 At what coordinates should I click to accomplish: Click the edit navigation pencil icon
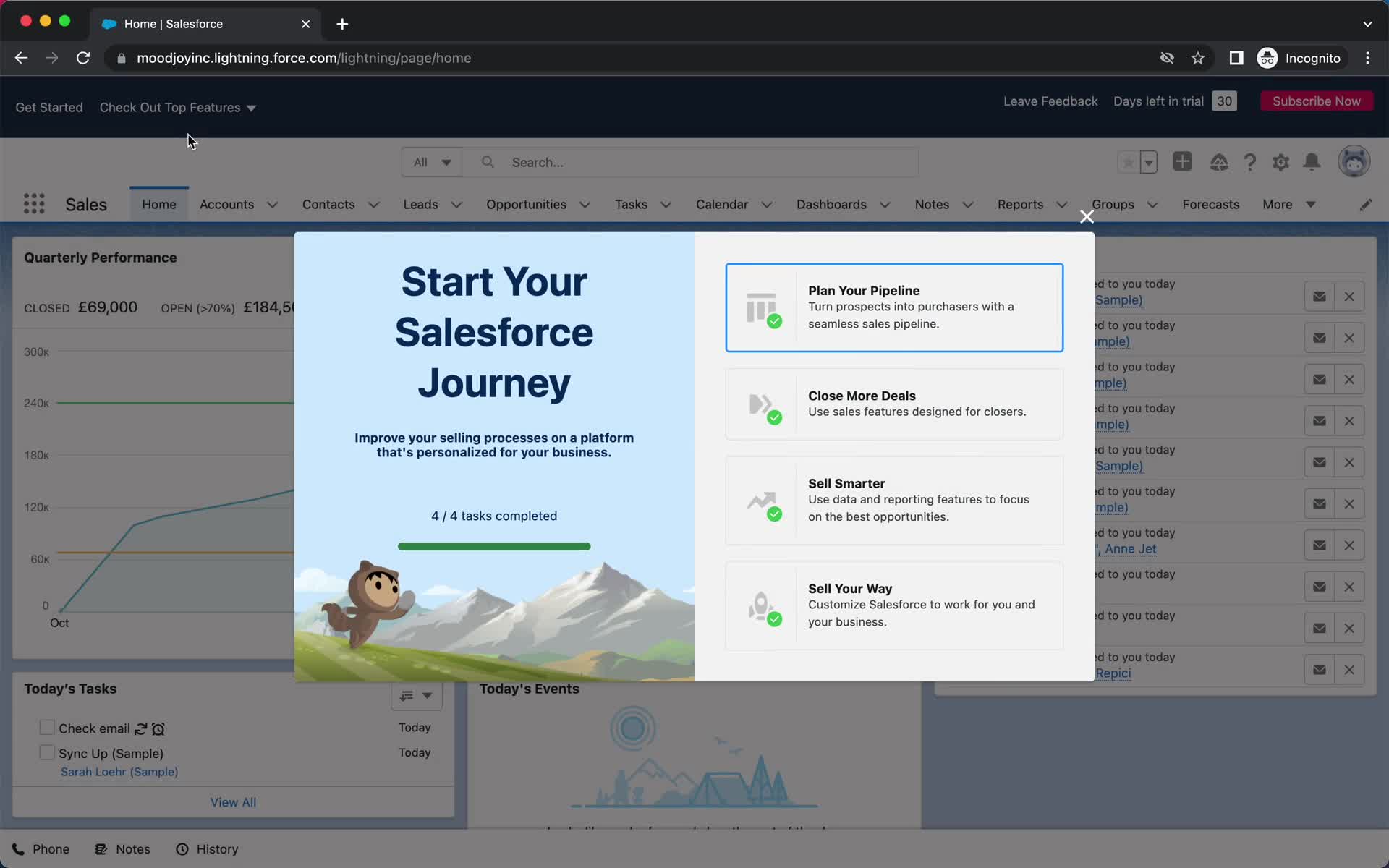point(1365,205)
